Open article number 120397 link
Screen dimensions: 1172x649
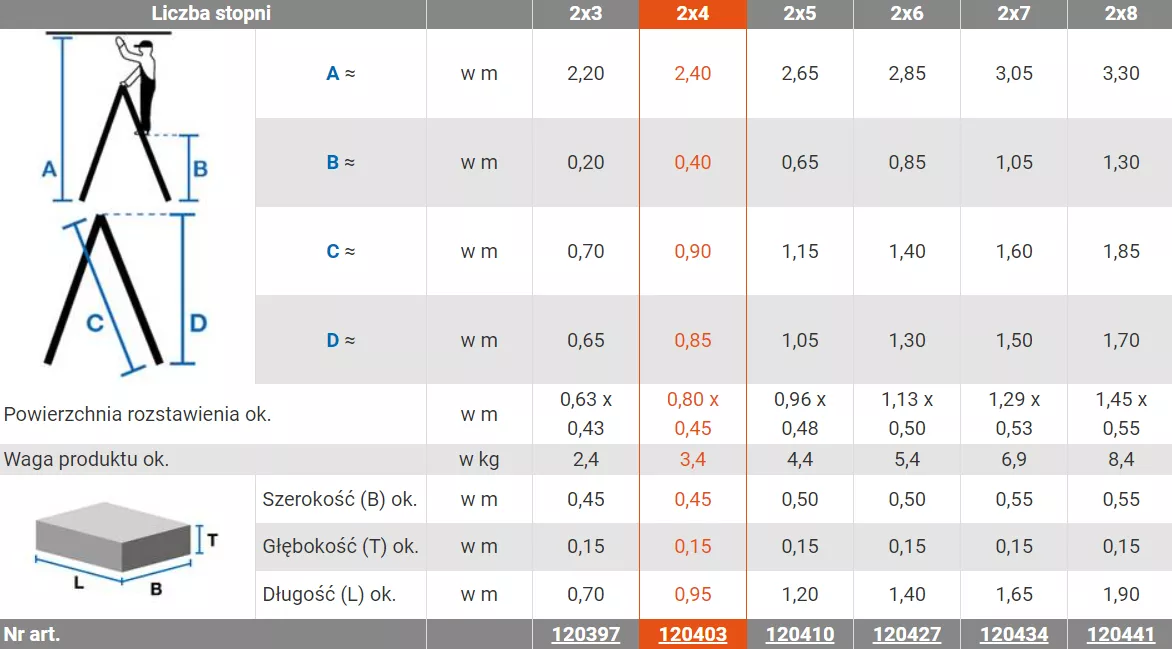(585, 635)
